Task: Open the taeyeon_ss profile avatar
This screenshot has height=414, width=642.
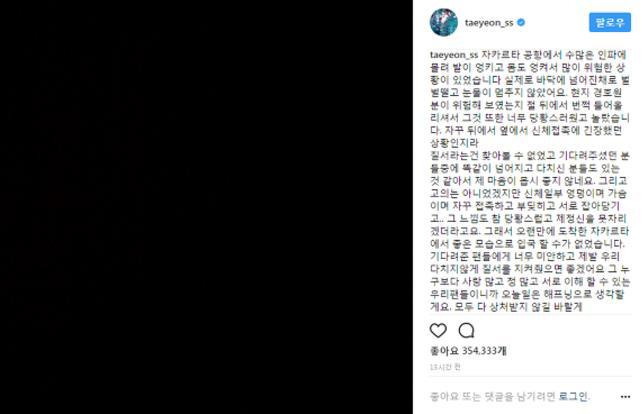Action: pyautogui.click(x=443, y=22)
